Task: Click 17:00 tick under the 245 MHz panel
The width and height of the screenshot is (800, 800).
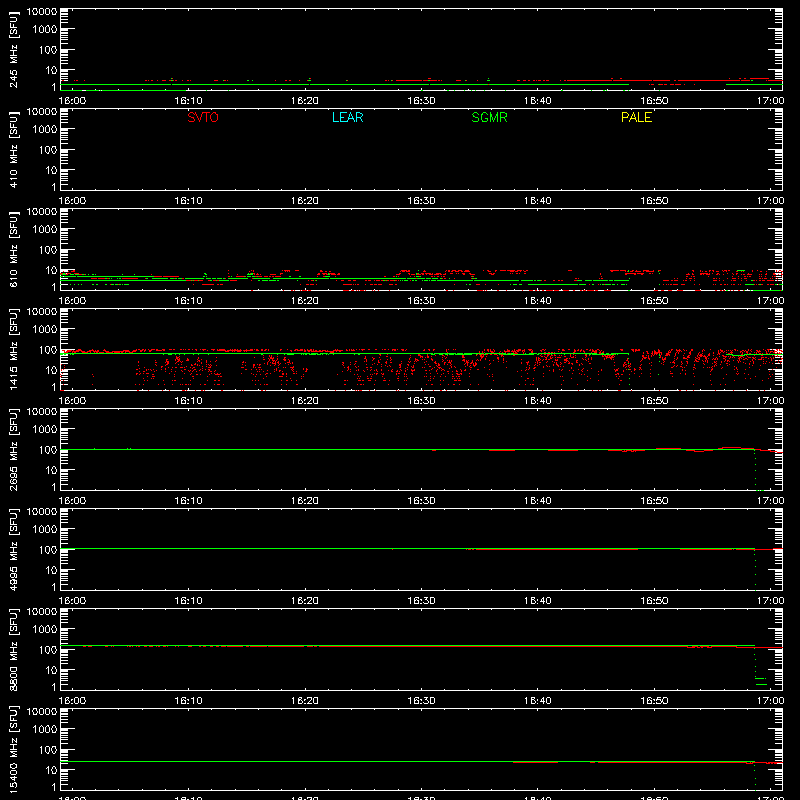Action: [x=770, y=101]
